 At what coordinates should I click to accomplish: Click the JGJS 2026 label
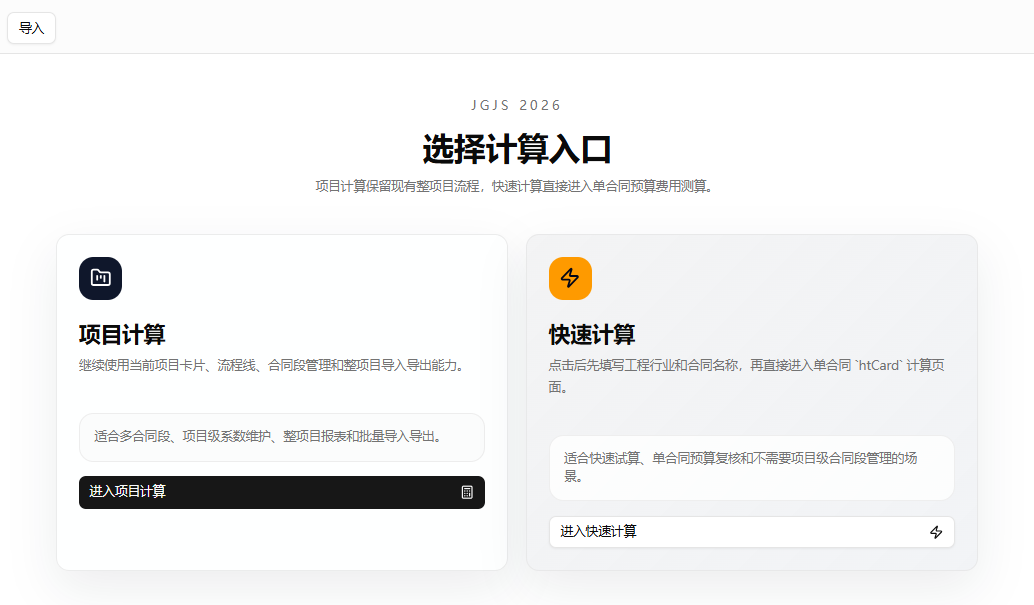516,105
